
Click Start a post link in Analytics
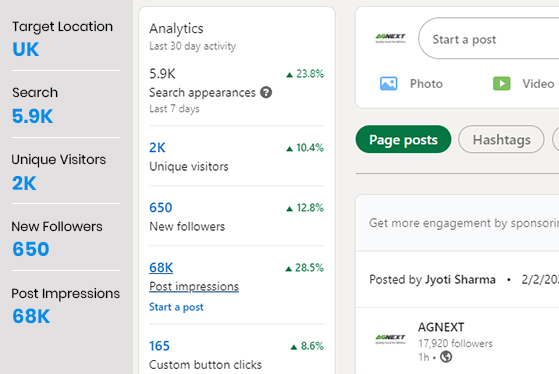point(176,307)
